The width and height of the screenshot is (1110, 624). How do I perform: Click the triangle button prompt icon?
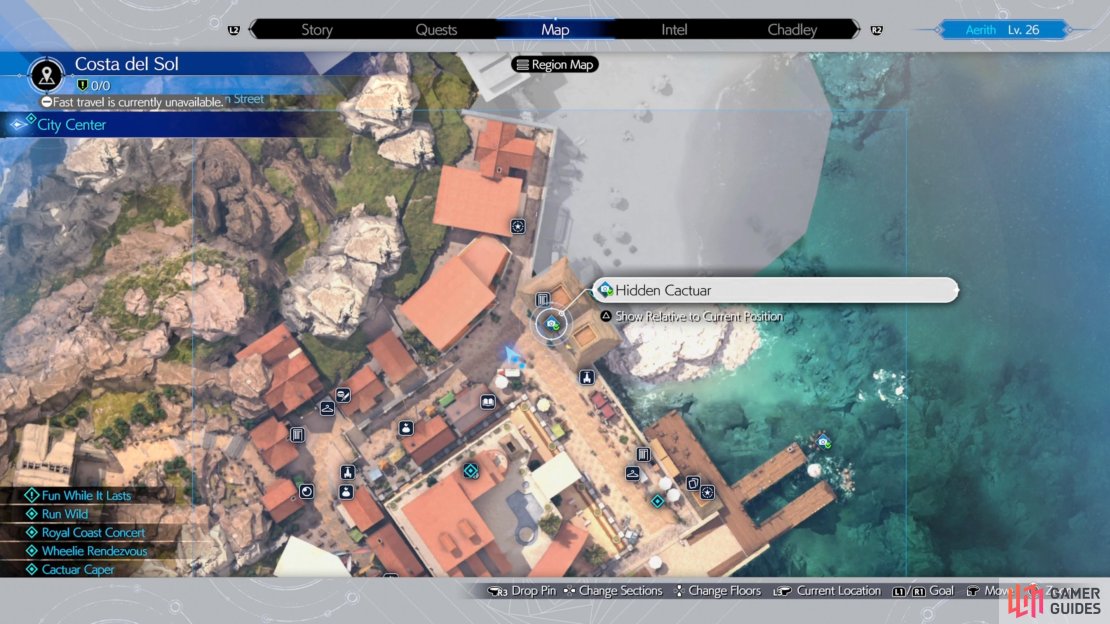point(606,316)
